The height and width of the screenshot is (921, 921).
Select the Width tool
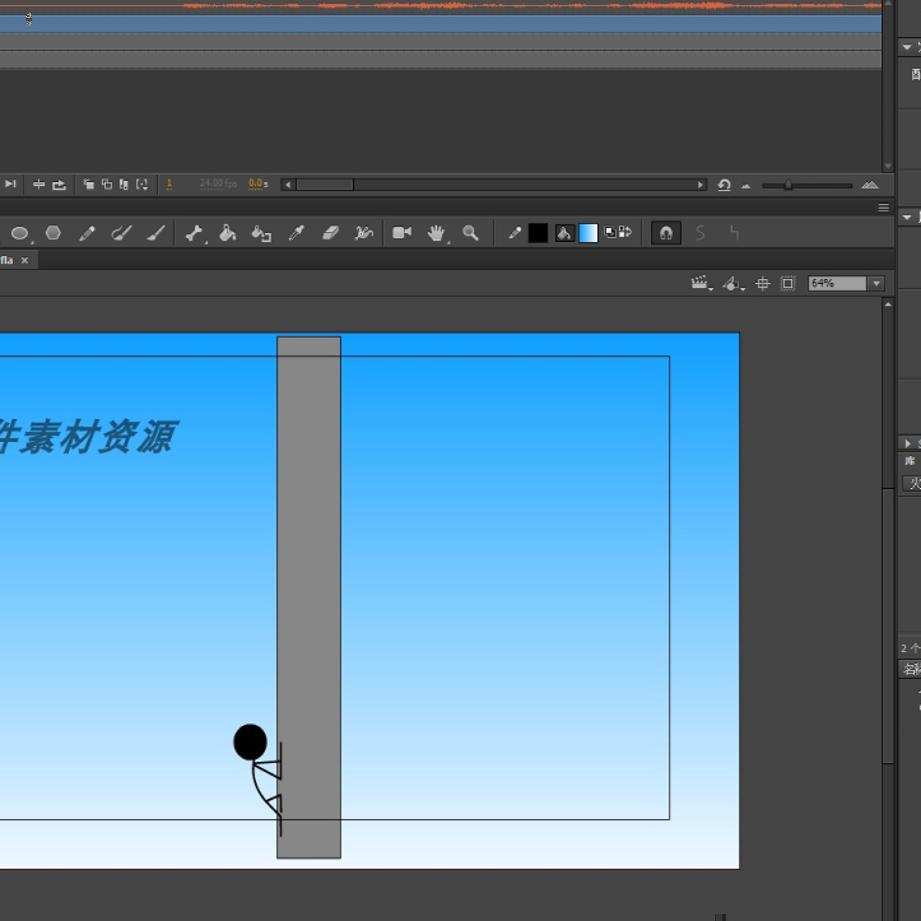(364, 233)
